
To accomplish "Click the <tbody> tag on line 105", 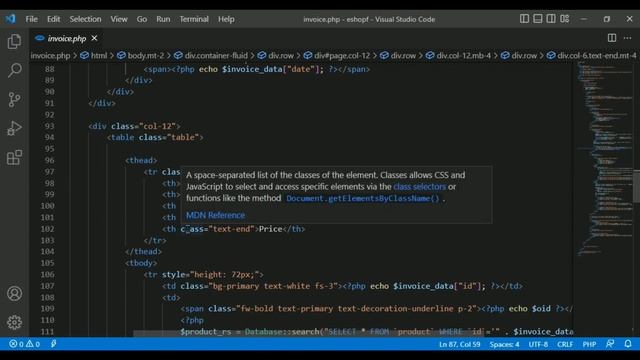I will point(141,263).
